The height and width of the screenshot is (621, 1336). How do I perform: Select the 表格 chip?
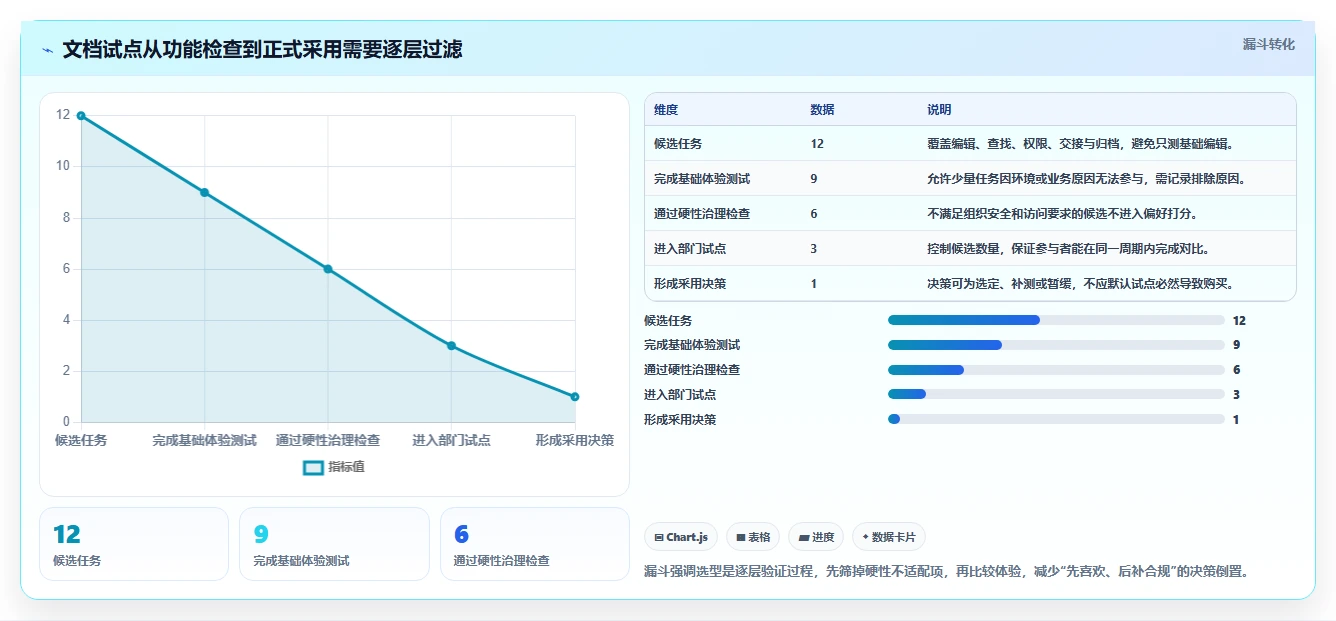[x=753, y=537]
